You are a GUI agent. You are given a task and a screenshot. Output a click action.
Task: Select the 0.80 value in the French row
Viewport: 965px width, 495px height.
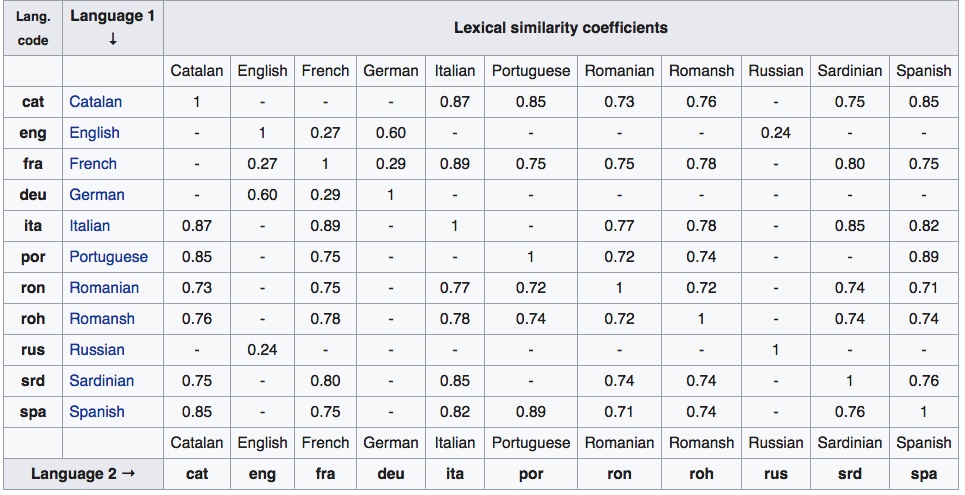(x=850, y=163)
